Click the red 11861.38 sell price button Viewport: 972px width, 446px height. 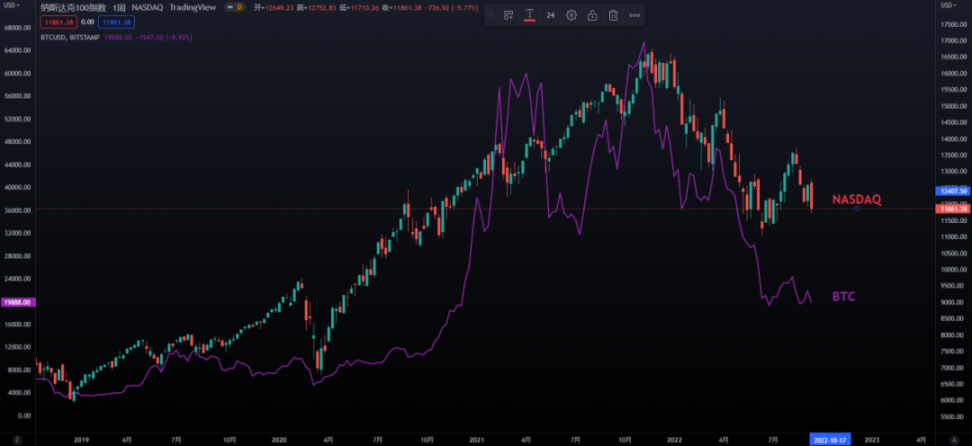57,21
